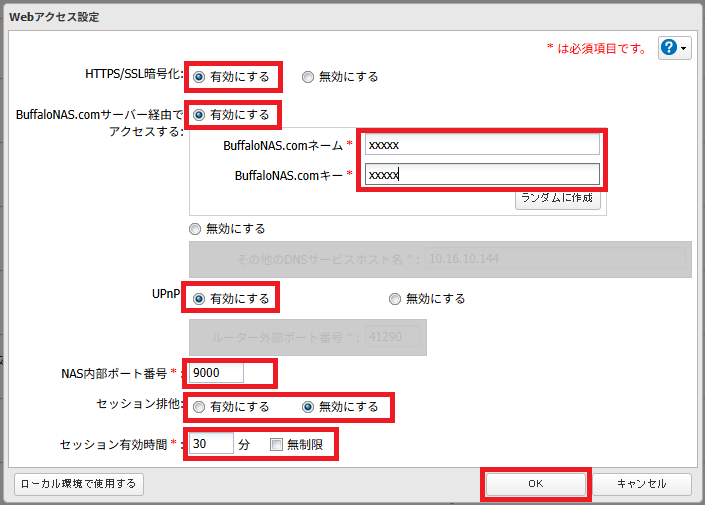
Task: Enable HTTPS/SSL暗号化 with 有効にする
Action: click(x=199, y=77)
